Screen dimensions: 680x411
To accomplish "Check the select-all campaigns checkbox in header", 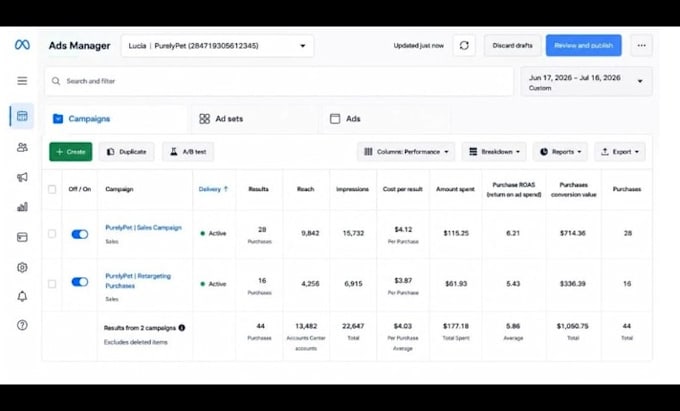I will pos(52,189).
